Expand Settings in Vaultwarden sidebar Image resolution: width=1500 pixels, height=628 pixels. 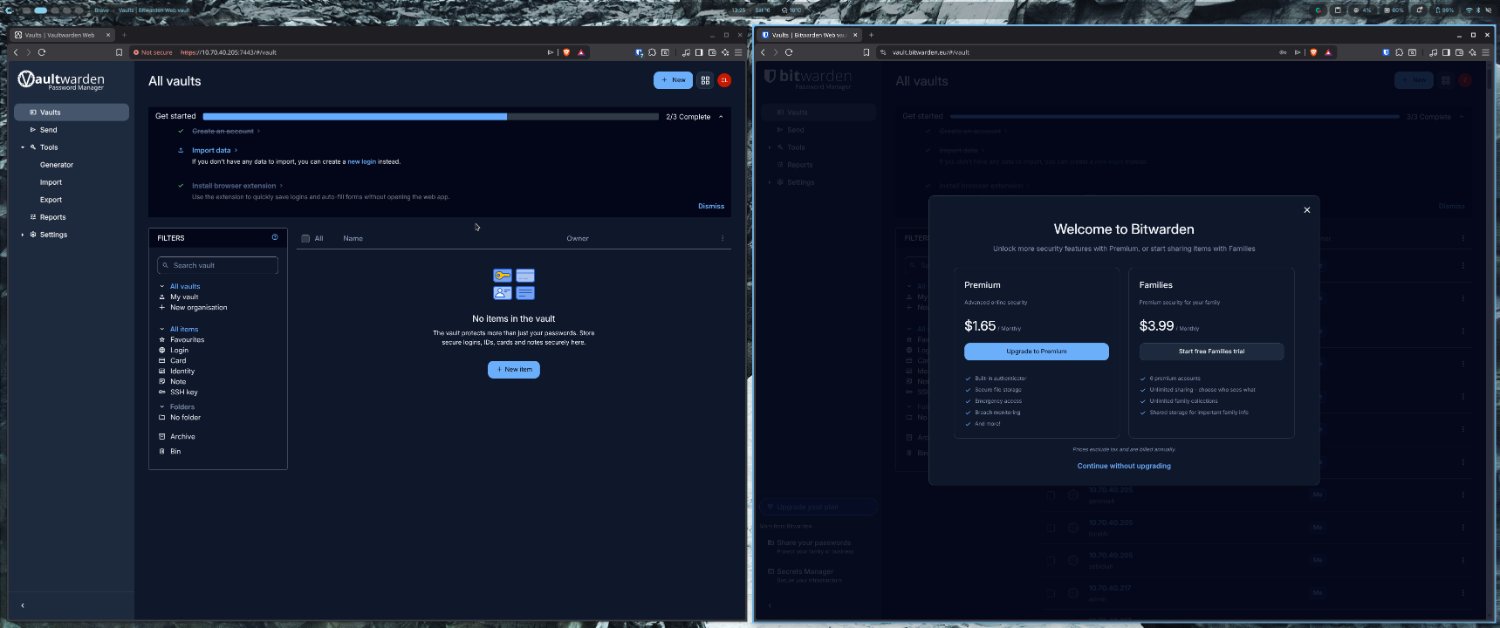tap(22, 235)
